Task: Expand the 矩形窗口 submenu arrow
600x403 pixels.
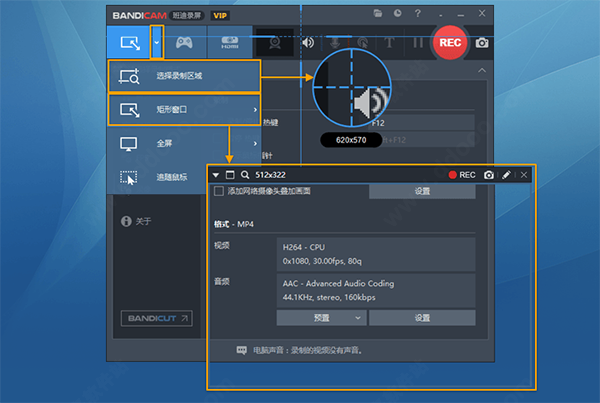Action: click(x=255, y=110)
